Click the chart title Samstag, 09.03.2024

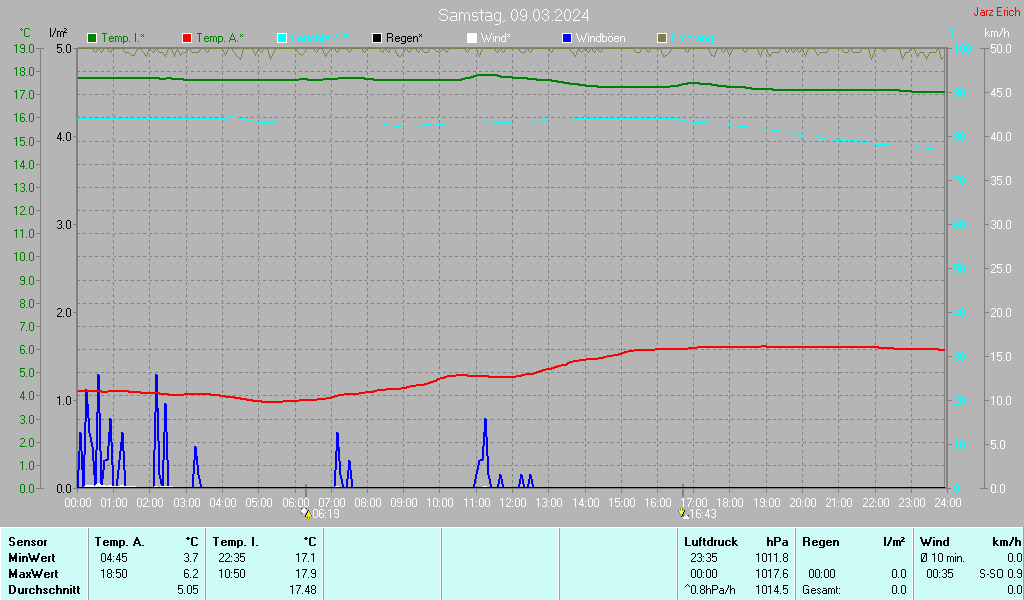(513, 15)
